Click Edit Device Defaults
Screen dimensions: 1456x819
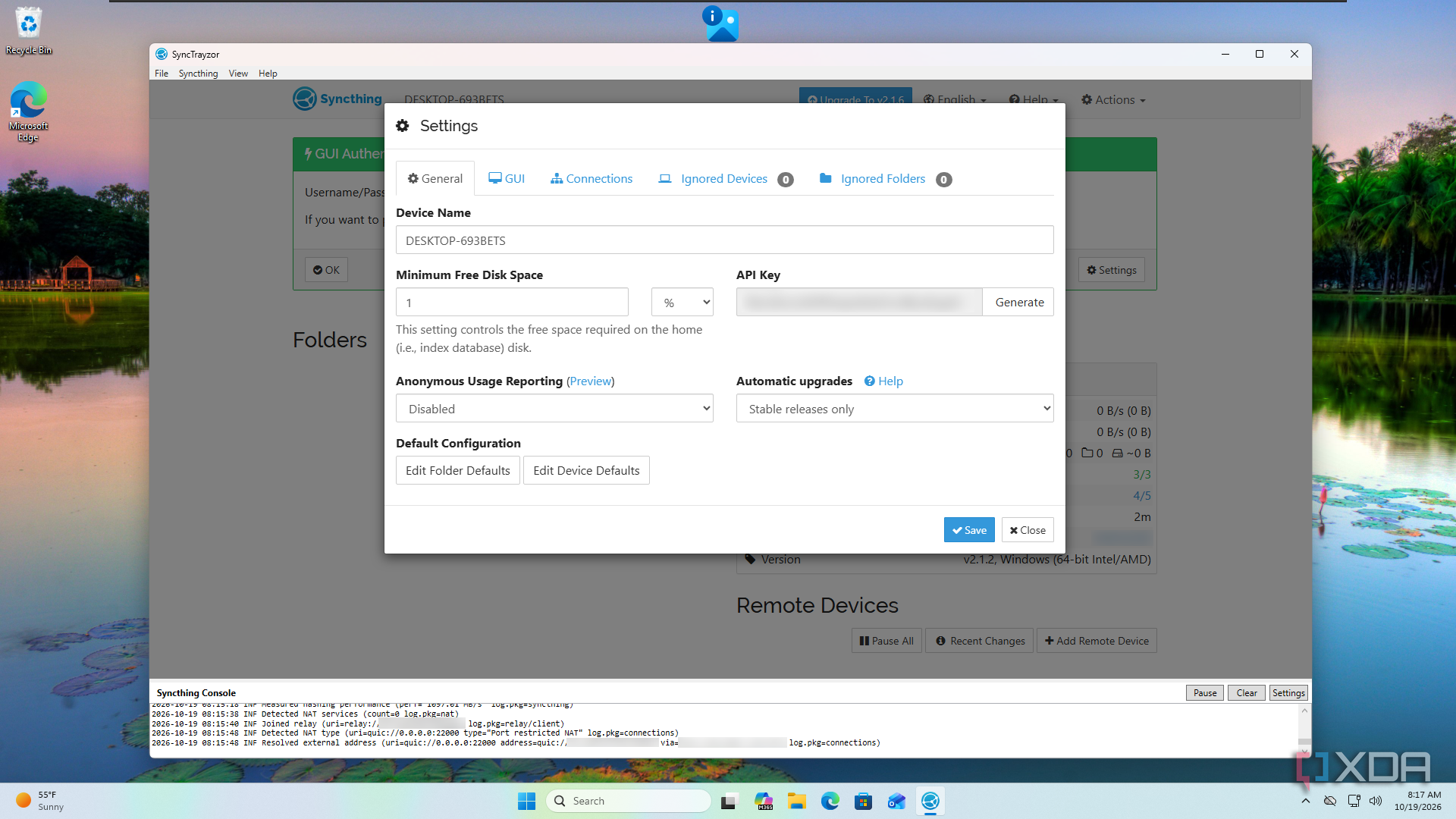[x=586, y=470]
